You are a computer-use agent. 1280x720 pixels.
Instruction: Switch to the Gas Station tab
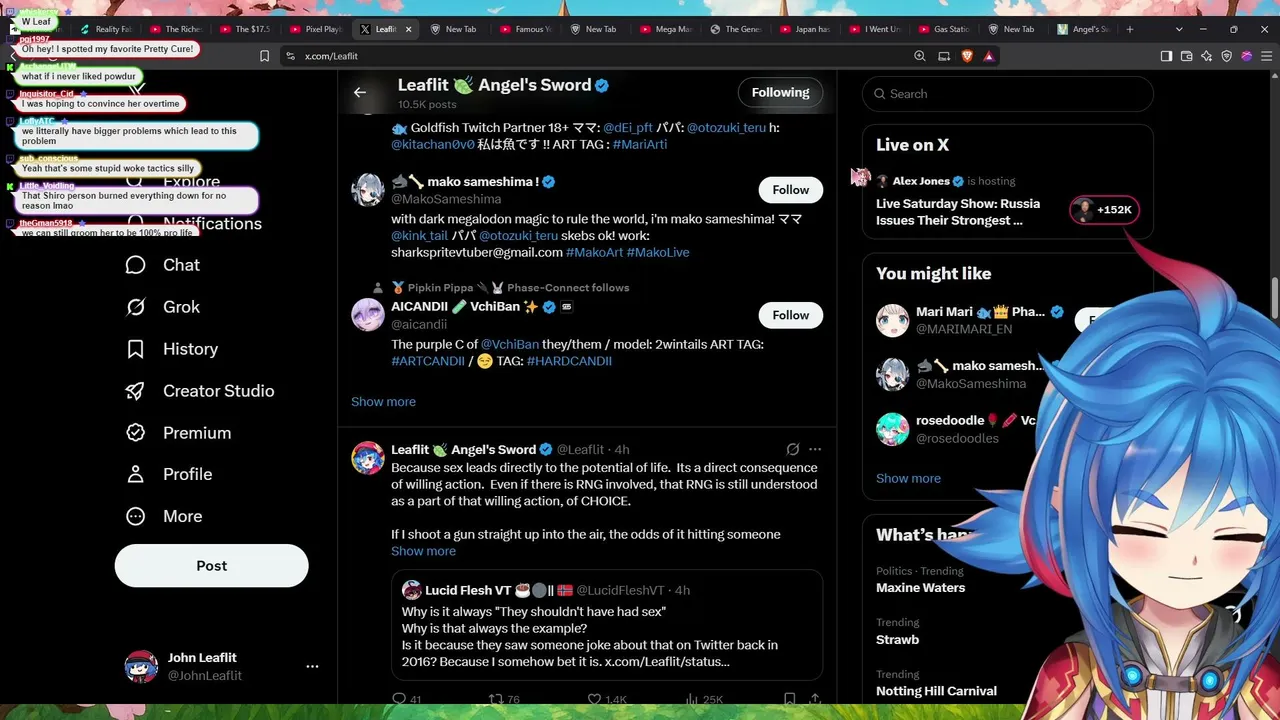[x=943, y=29]
